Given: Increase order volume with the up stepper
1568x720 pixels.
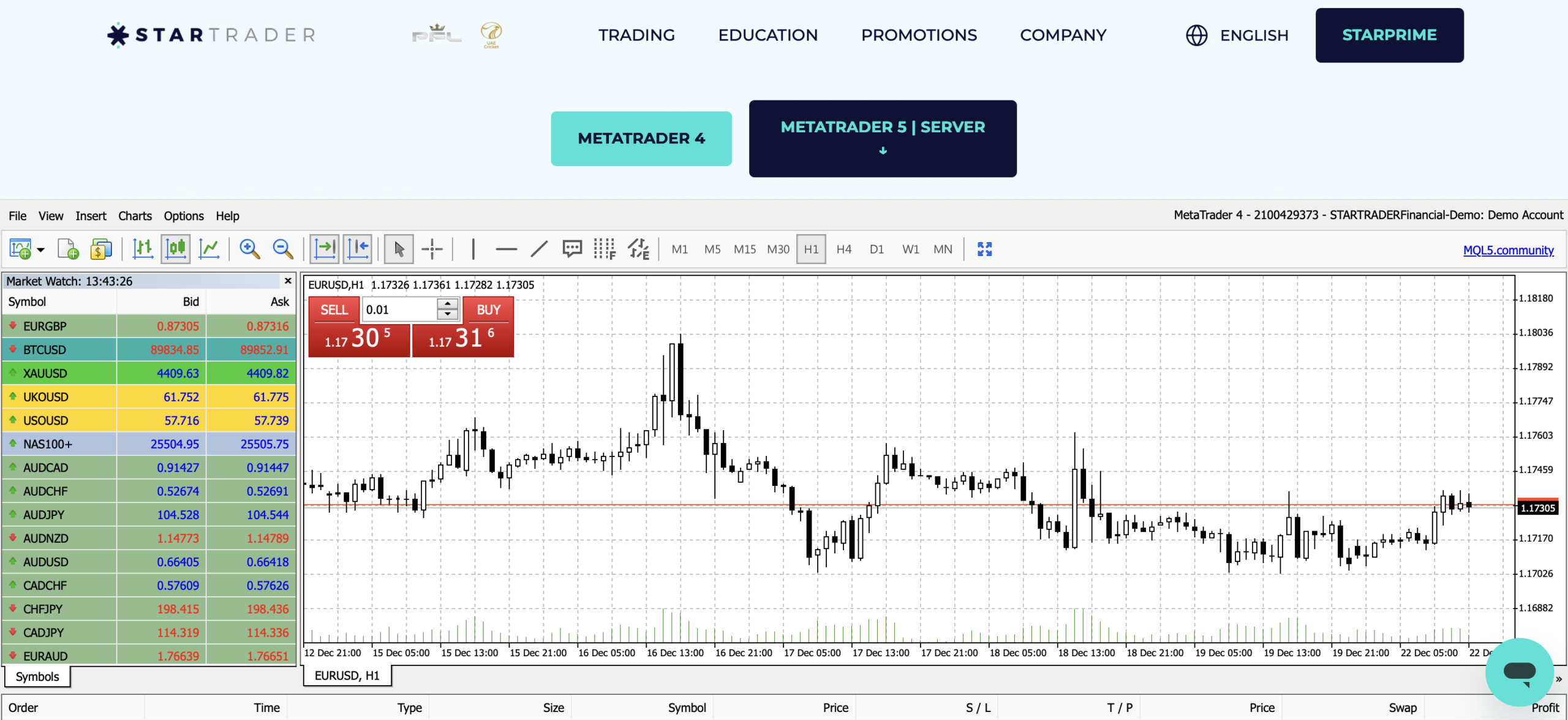Looking at the screenshot, I should 448,305.
